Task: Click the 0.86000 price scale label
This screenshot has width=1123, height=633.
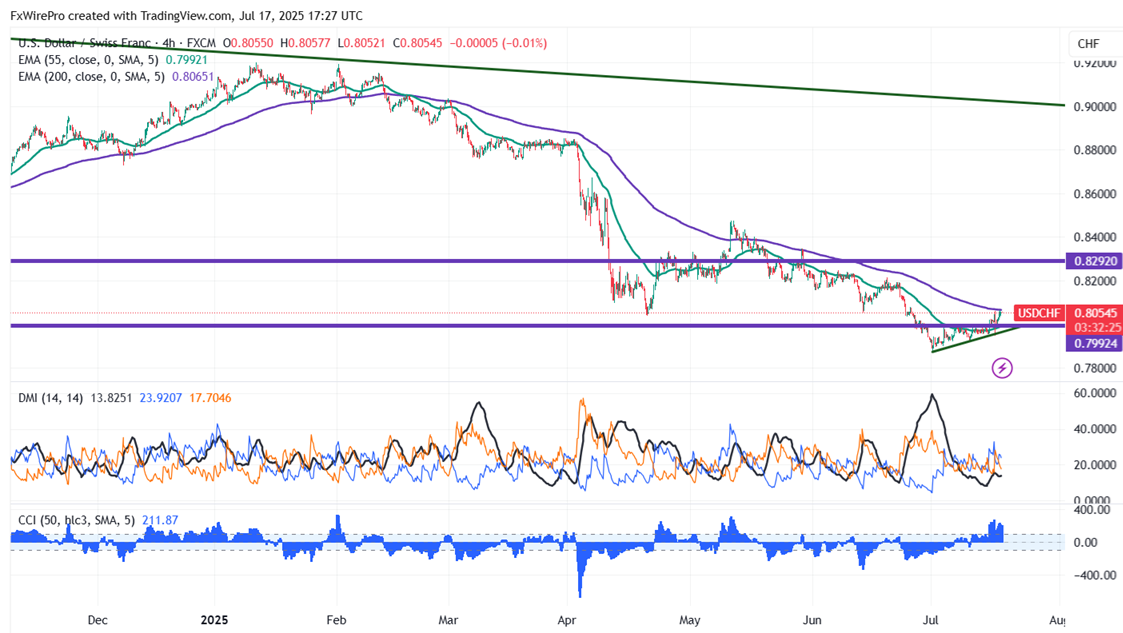Action: (1094, 194)
